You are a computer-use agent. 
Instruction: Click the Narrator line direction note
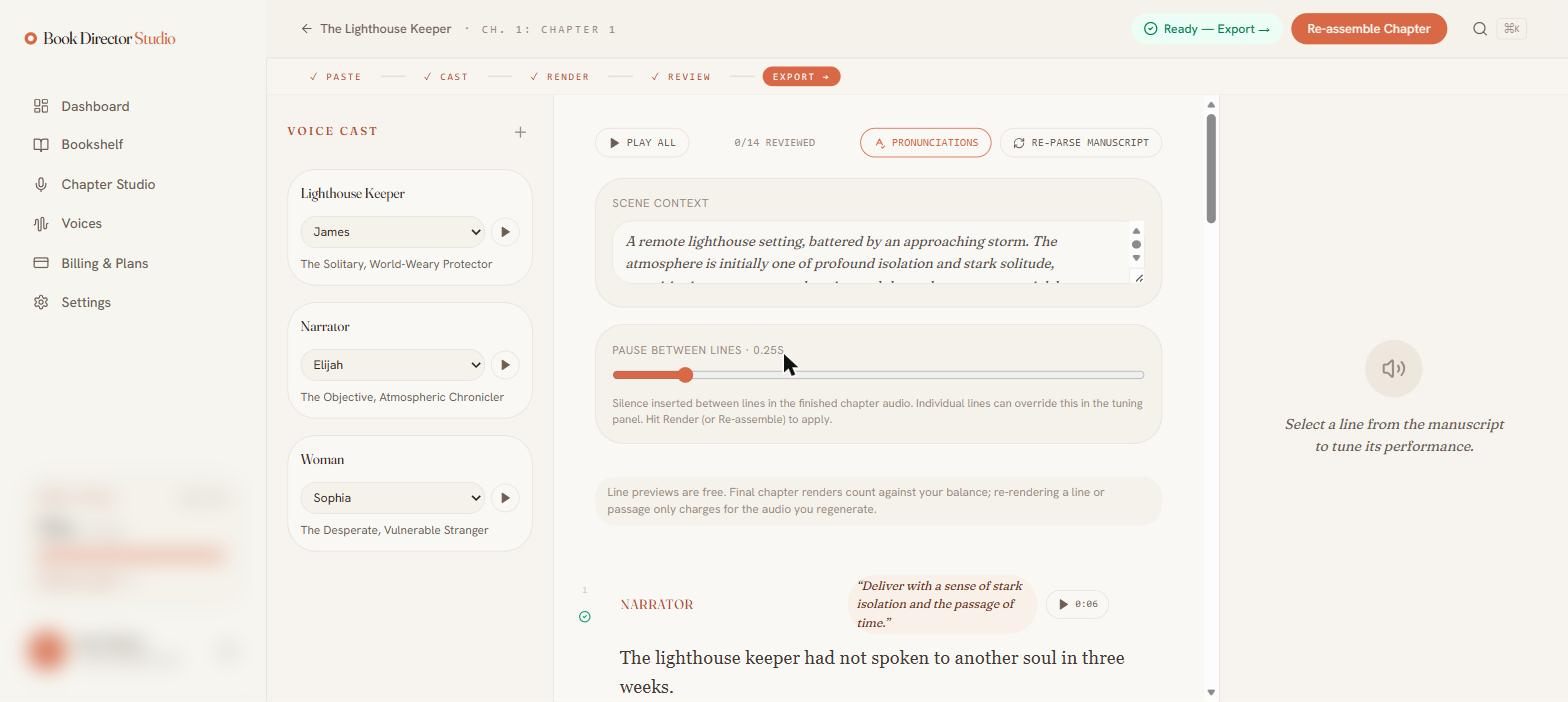940,604
